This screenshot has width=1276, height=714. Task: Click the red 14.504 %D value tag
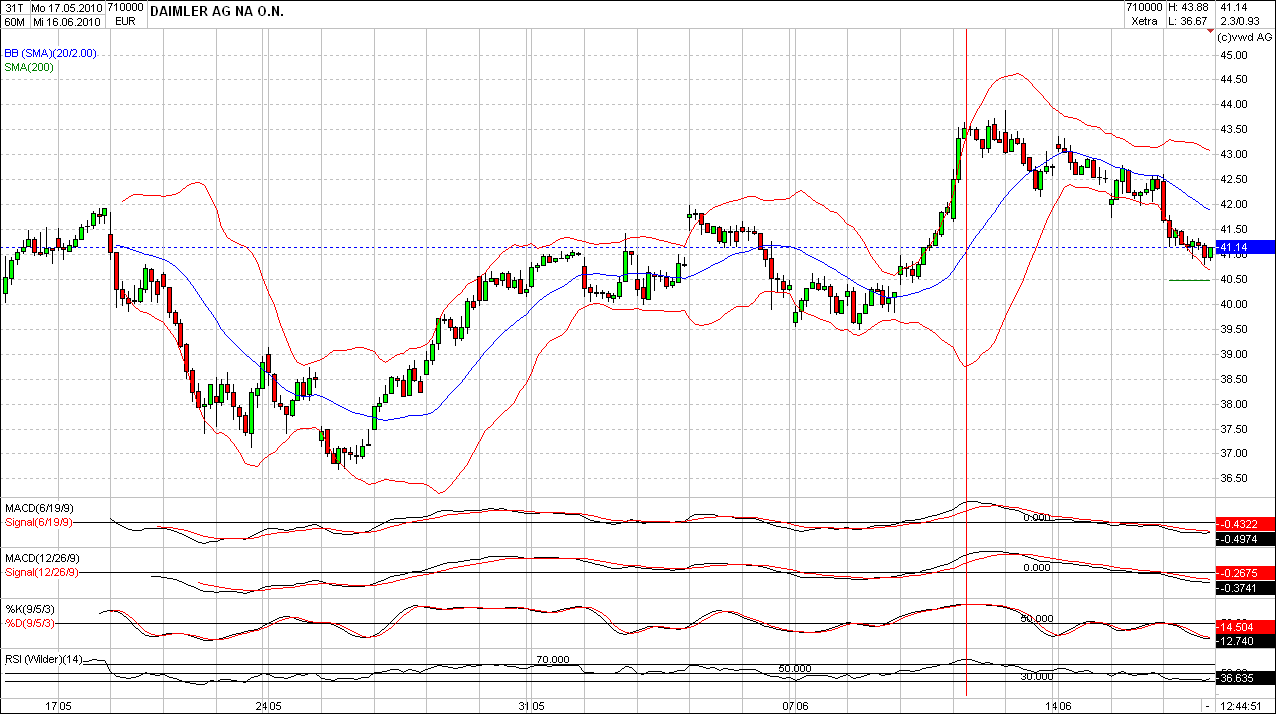1244,624
